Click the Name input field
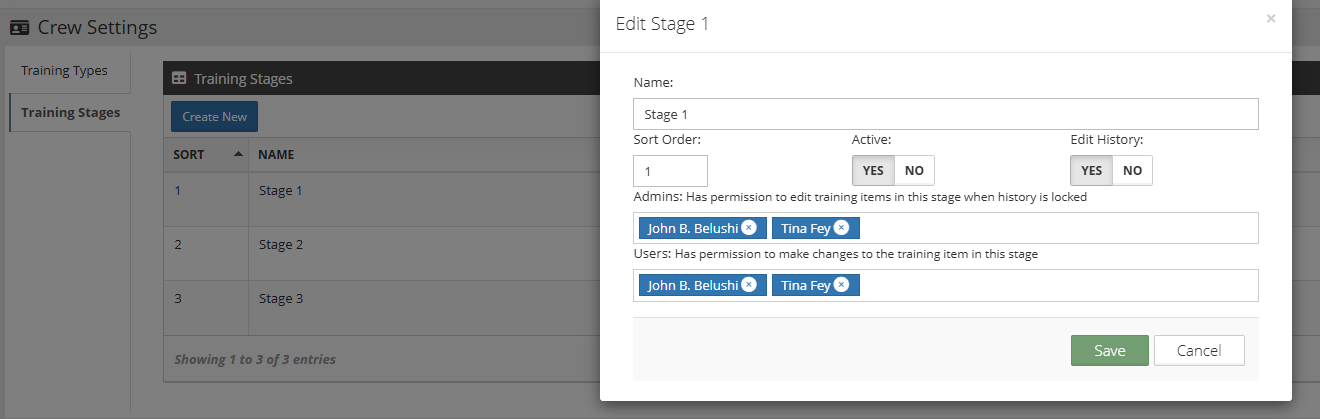 (x=946, y=114)
